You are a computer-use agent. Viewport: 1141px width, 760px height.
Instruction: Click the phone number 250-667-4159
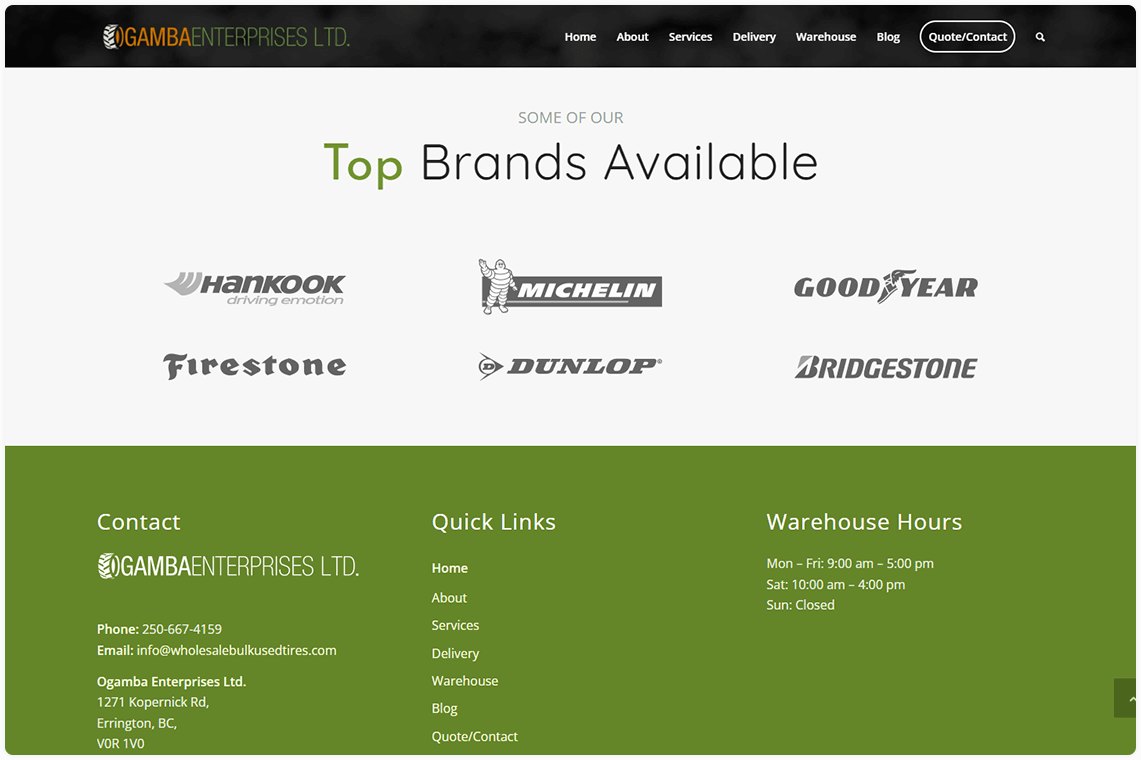coord(182,630)
